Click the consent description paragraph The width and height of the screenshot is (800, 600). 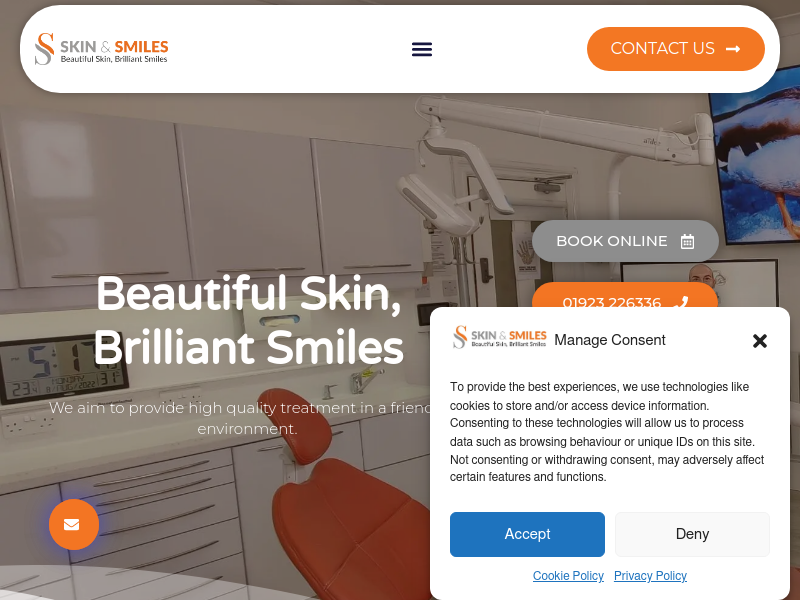coord(607,432)
